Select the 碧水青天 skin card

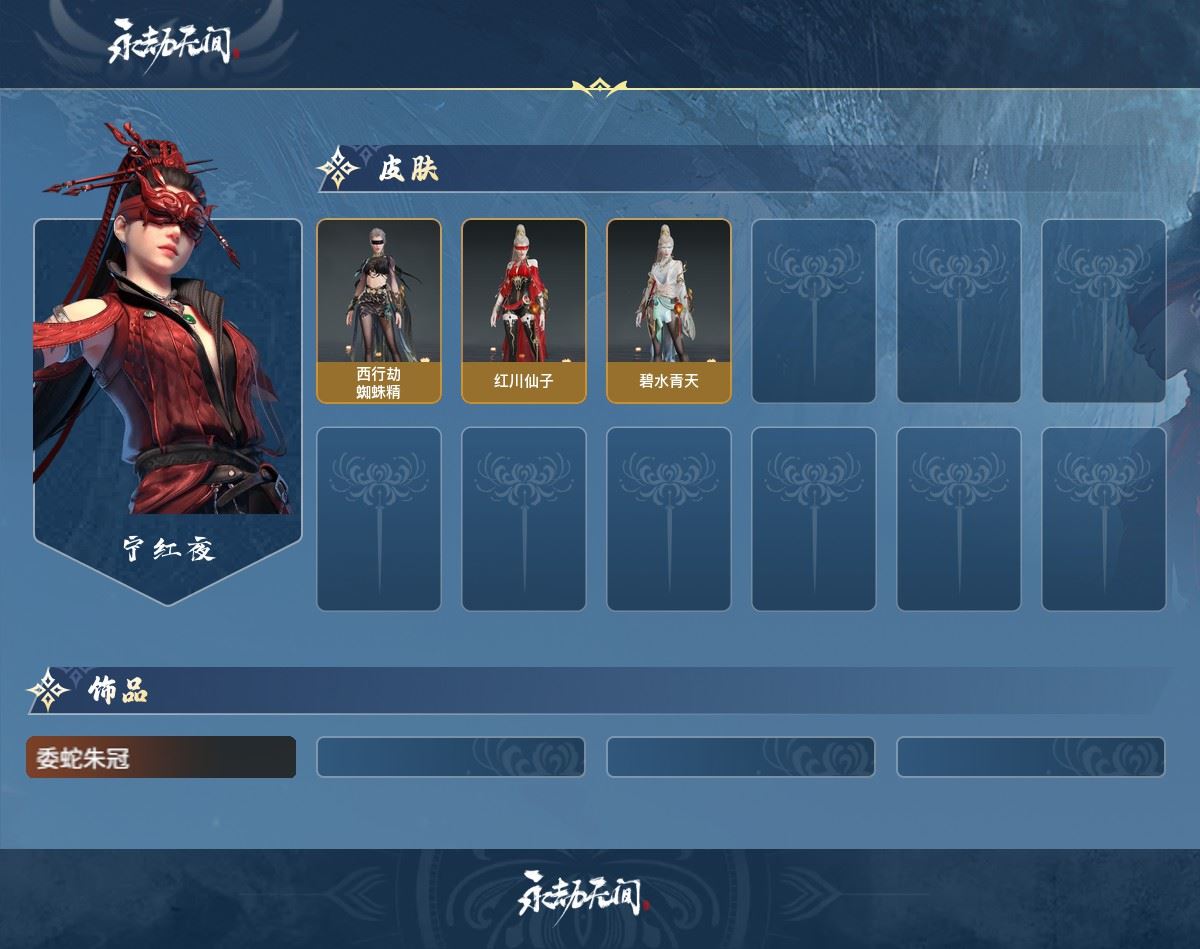coord(669,311)
